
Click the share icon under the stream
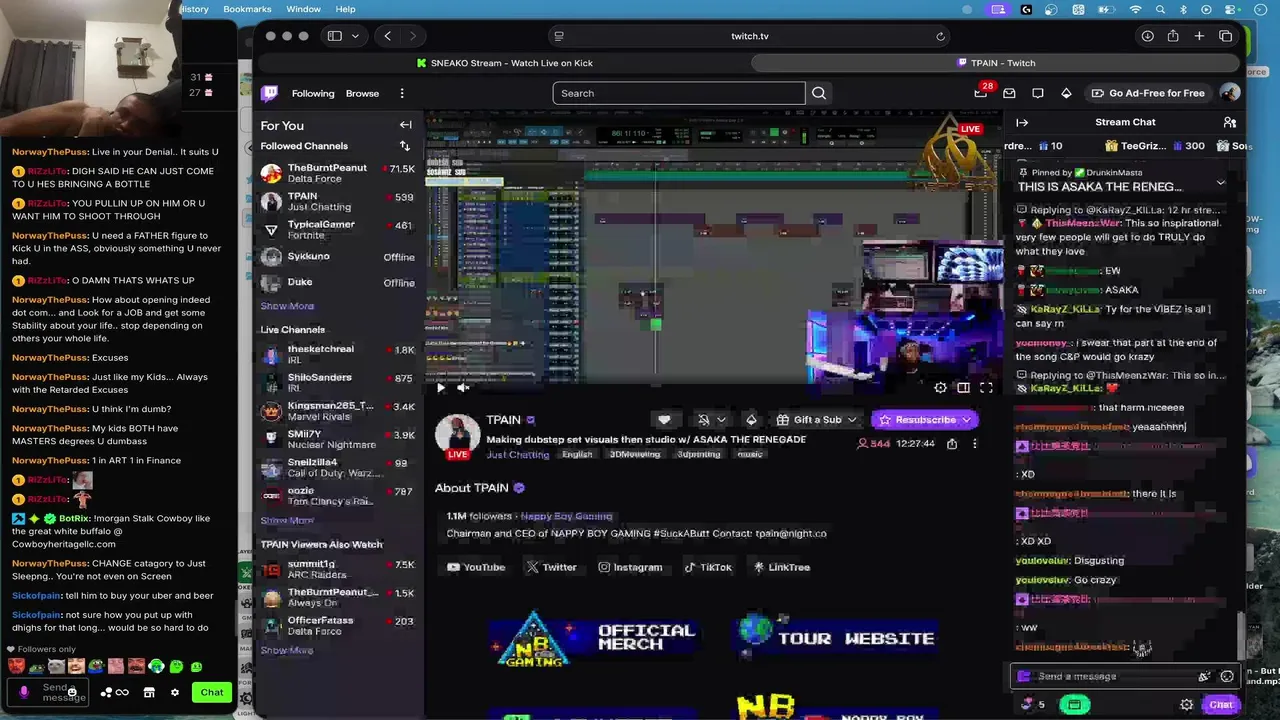pos(952,443)
